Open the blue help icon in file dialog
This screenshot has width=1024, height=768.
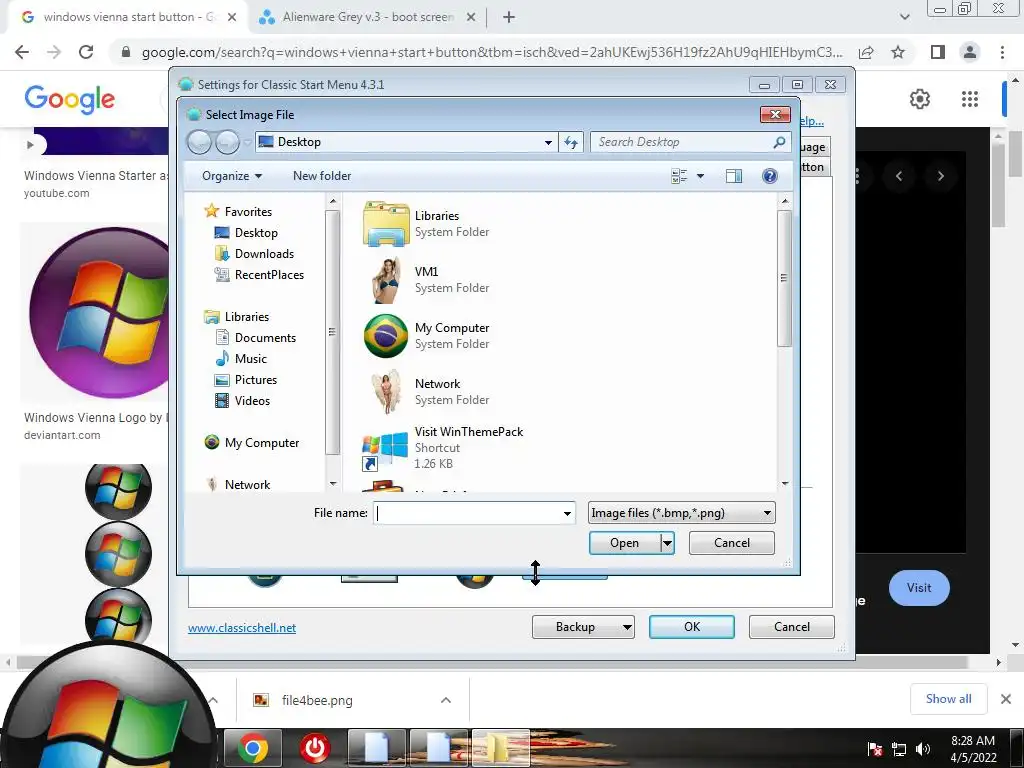point(770,176)
